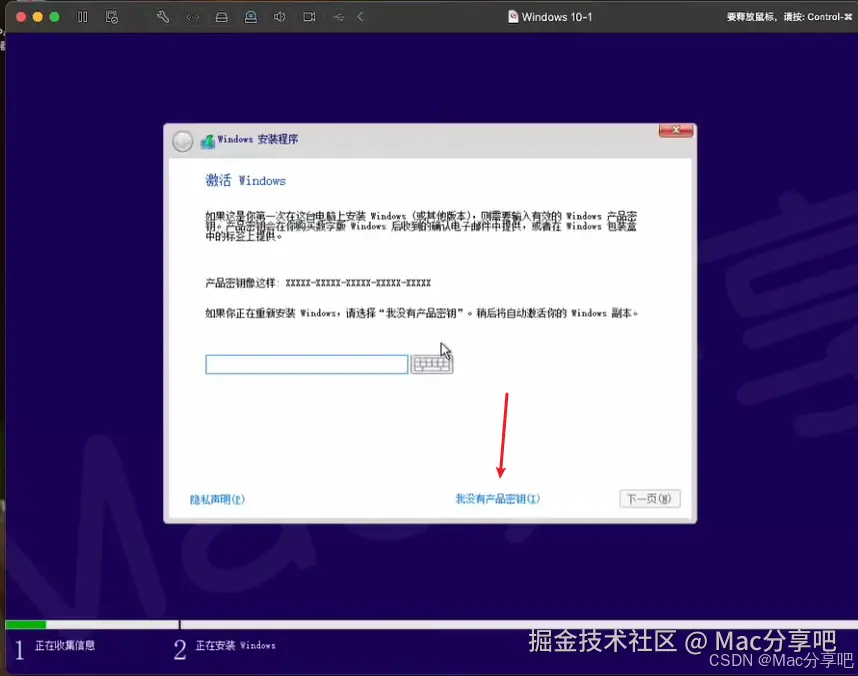Close the Windows 安装程序 dialog
The height and width of the screenshot is (676, 858).
point(675,130)
